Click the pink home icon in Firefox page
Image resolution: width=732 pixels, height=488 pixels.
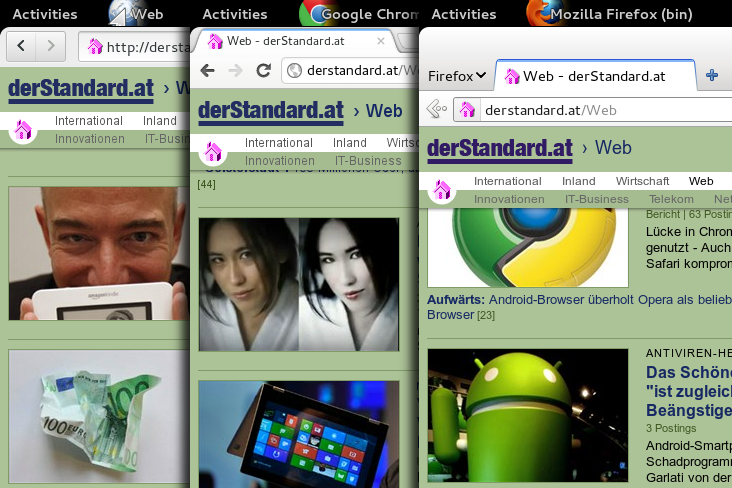click(442, 191)
